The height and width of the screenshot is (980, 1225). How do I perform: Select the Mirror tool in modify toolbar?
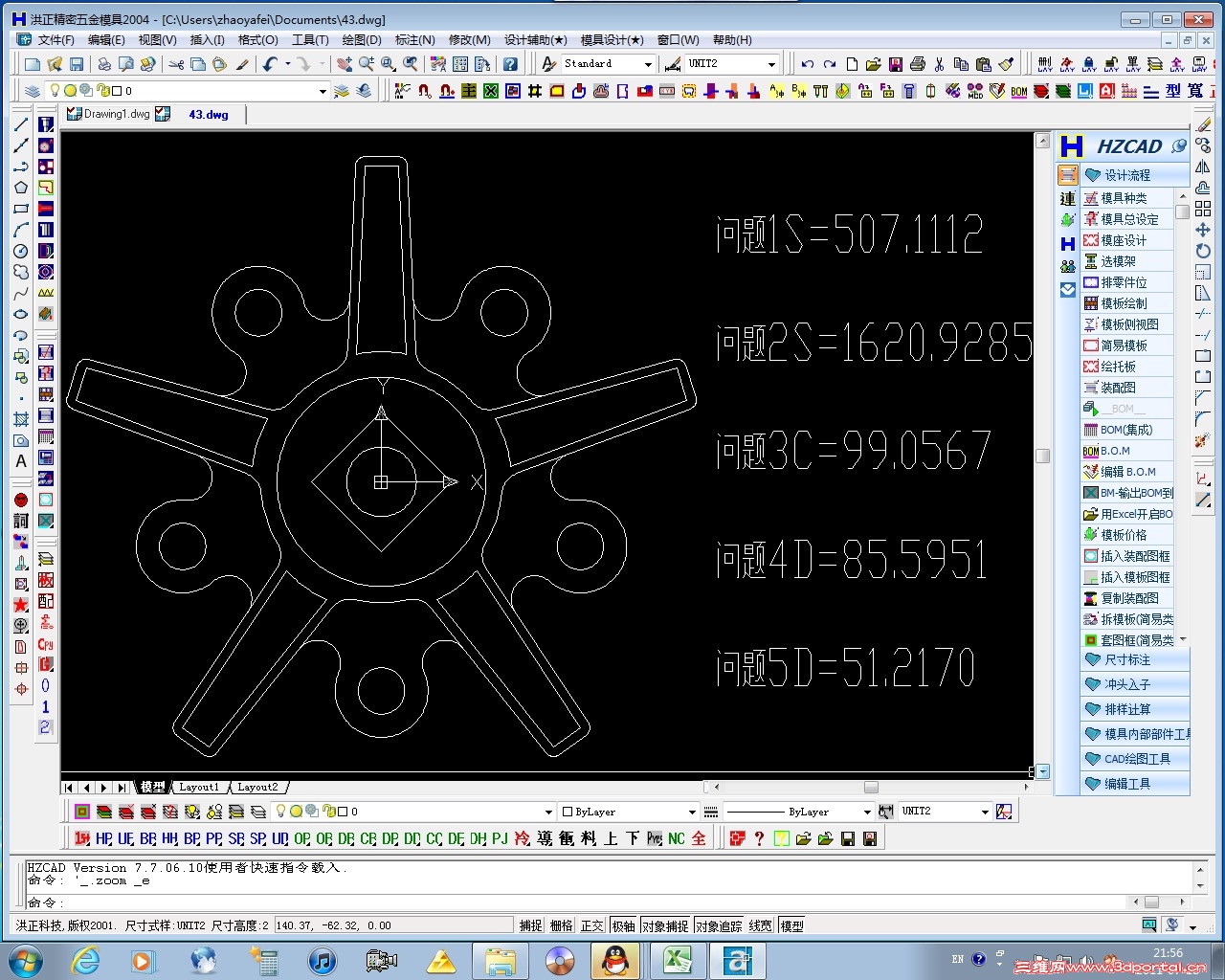point(1203,167)
